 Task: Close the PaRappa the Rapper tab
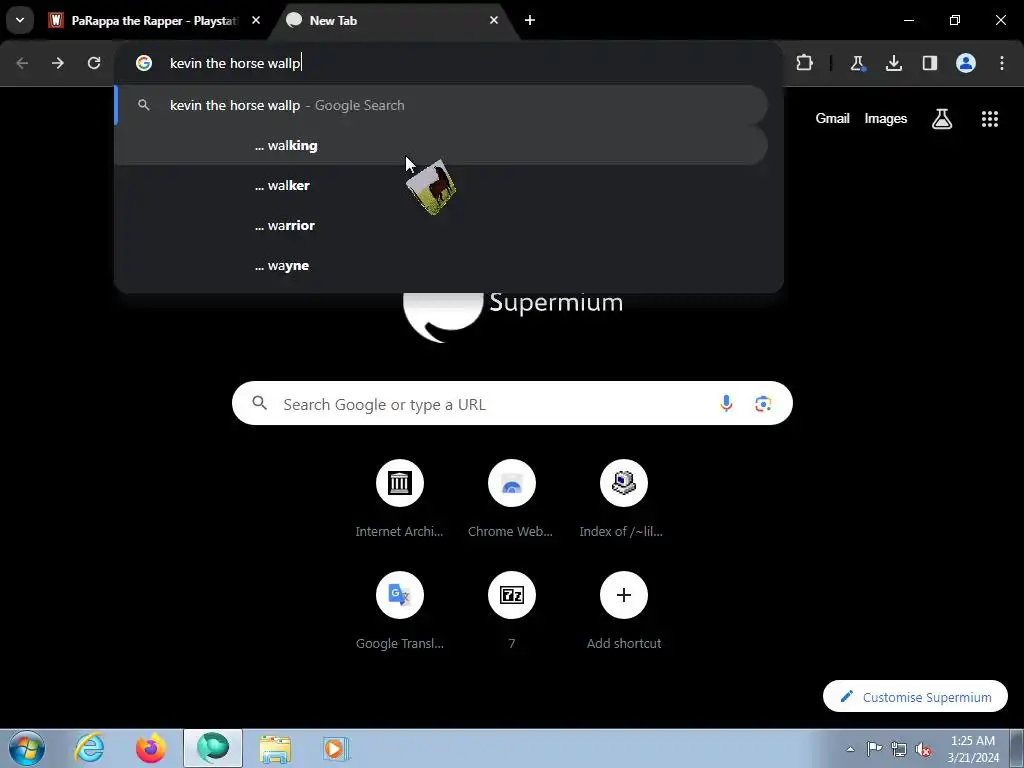point(256,20)
